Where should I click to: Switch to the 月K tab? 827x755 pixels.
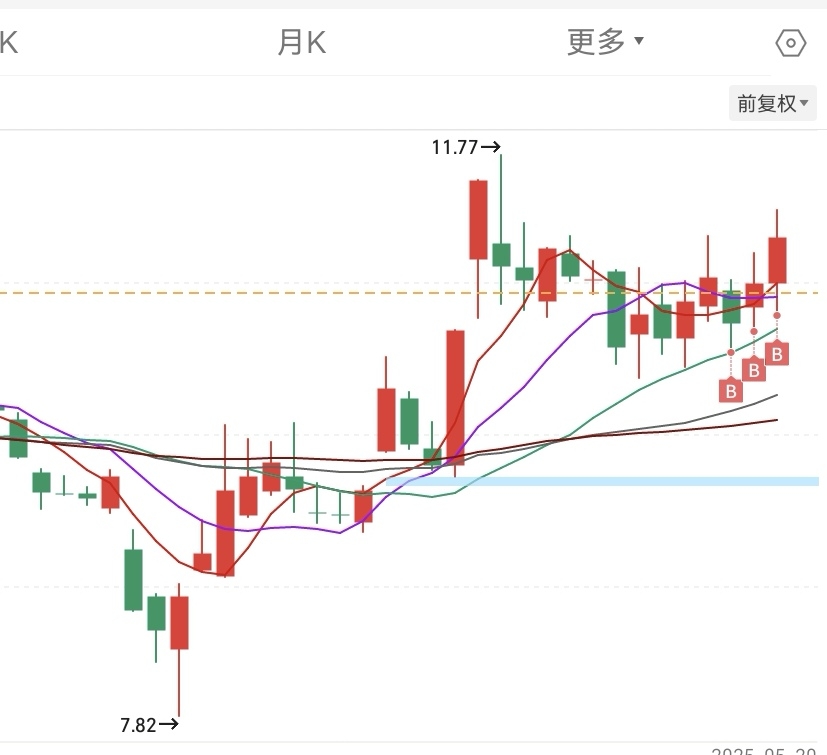tap(302, 42)
